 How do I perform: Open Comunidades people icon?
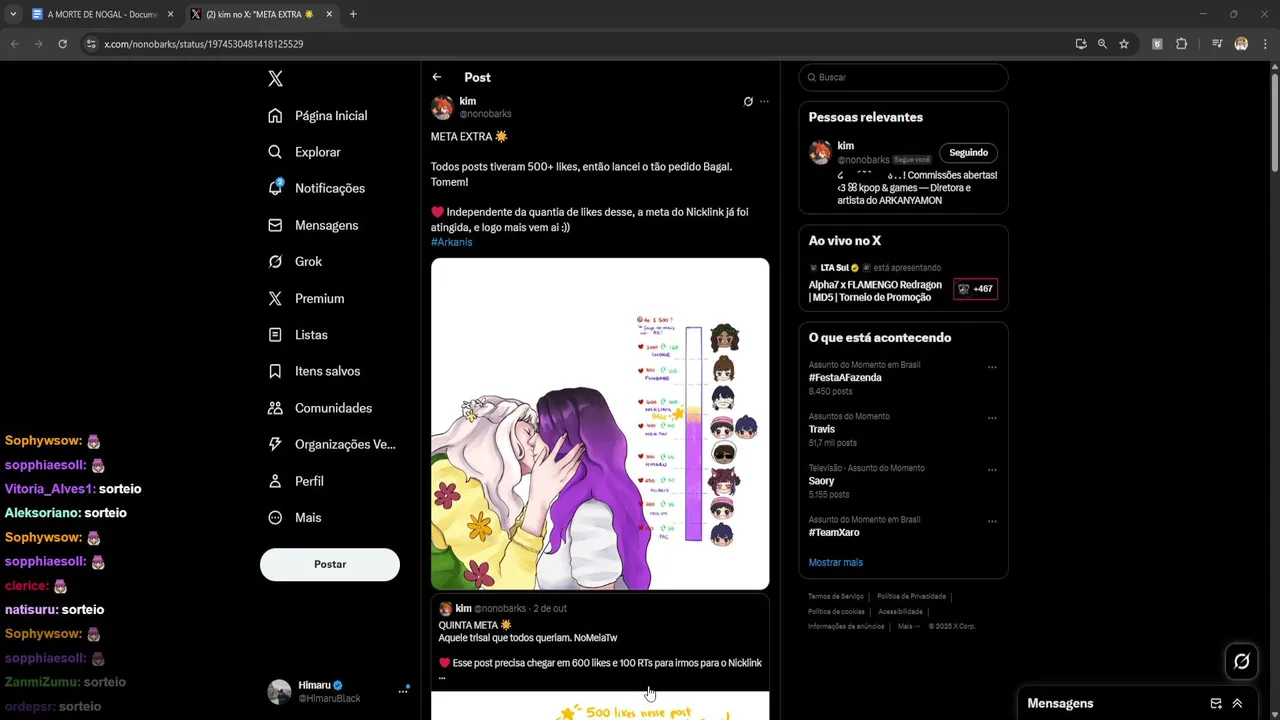point(275,408)
